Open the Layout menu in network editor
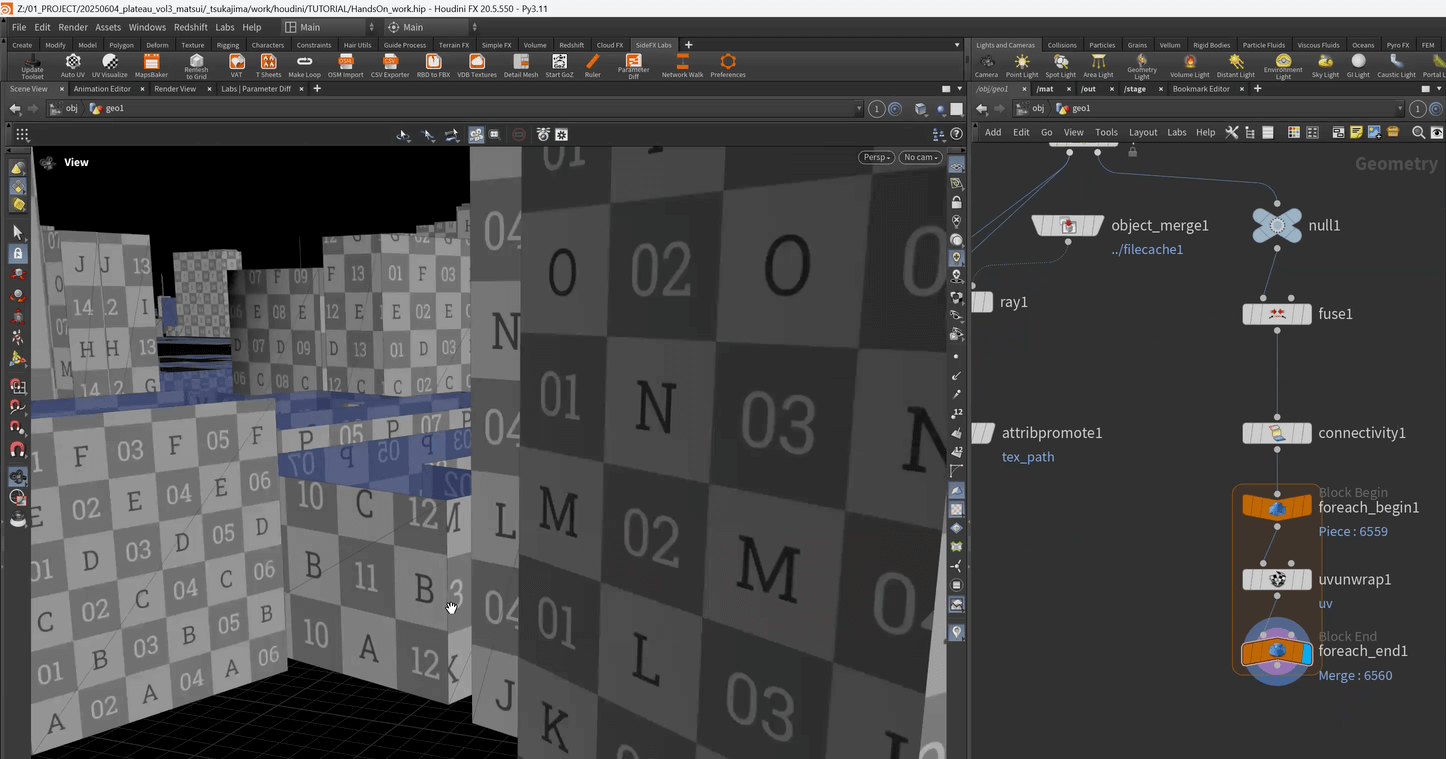The image size is (1446, 759). (x=1142, y=132)
